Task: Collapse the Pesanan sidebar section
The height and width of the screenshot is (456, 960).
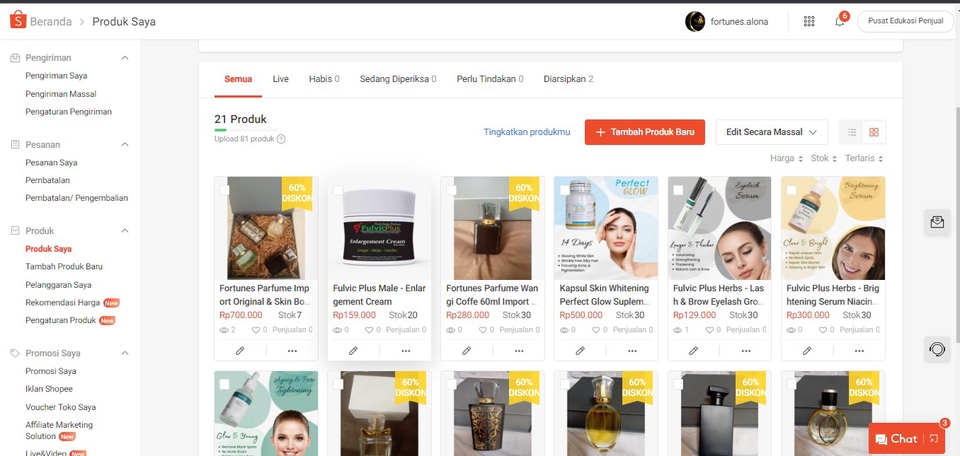Action: [x=125, y=145]
